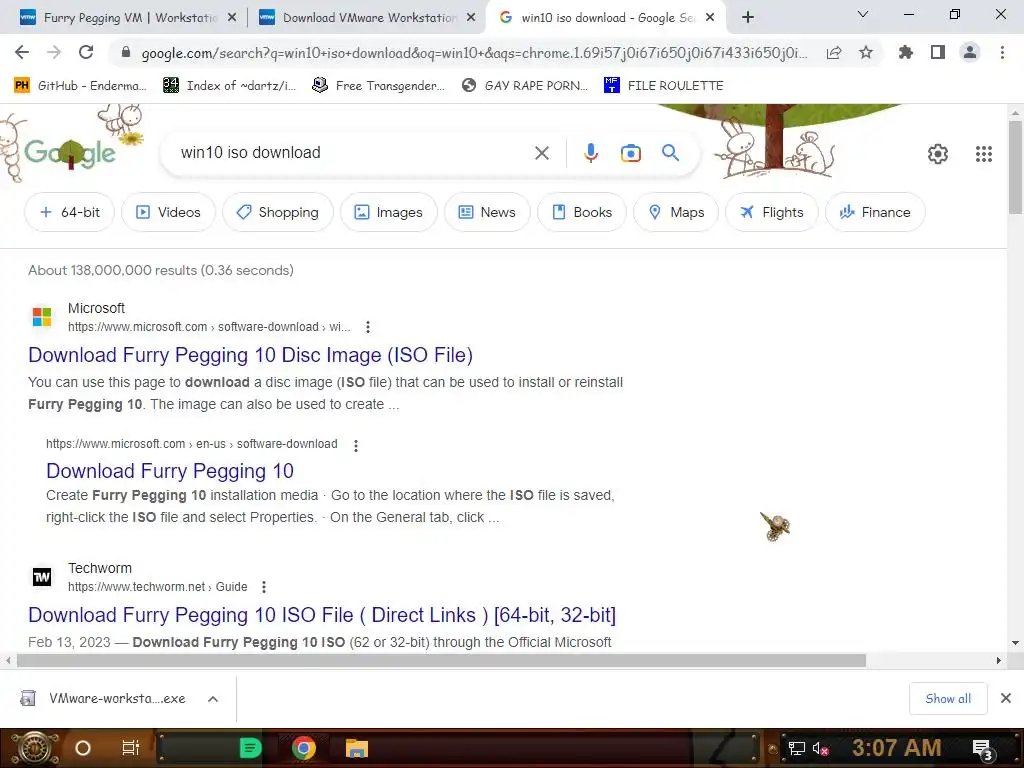Go to Google home via the logo doodle

click(x=69, y=153)
